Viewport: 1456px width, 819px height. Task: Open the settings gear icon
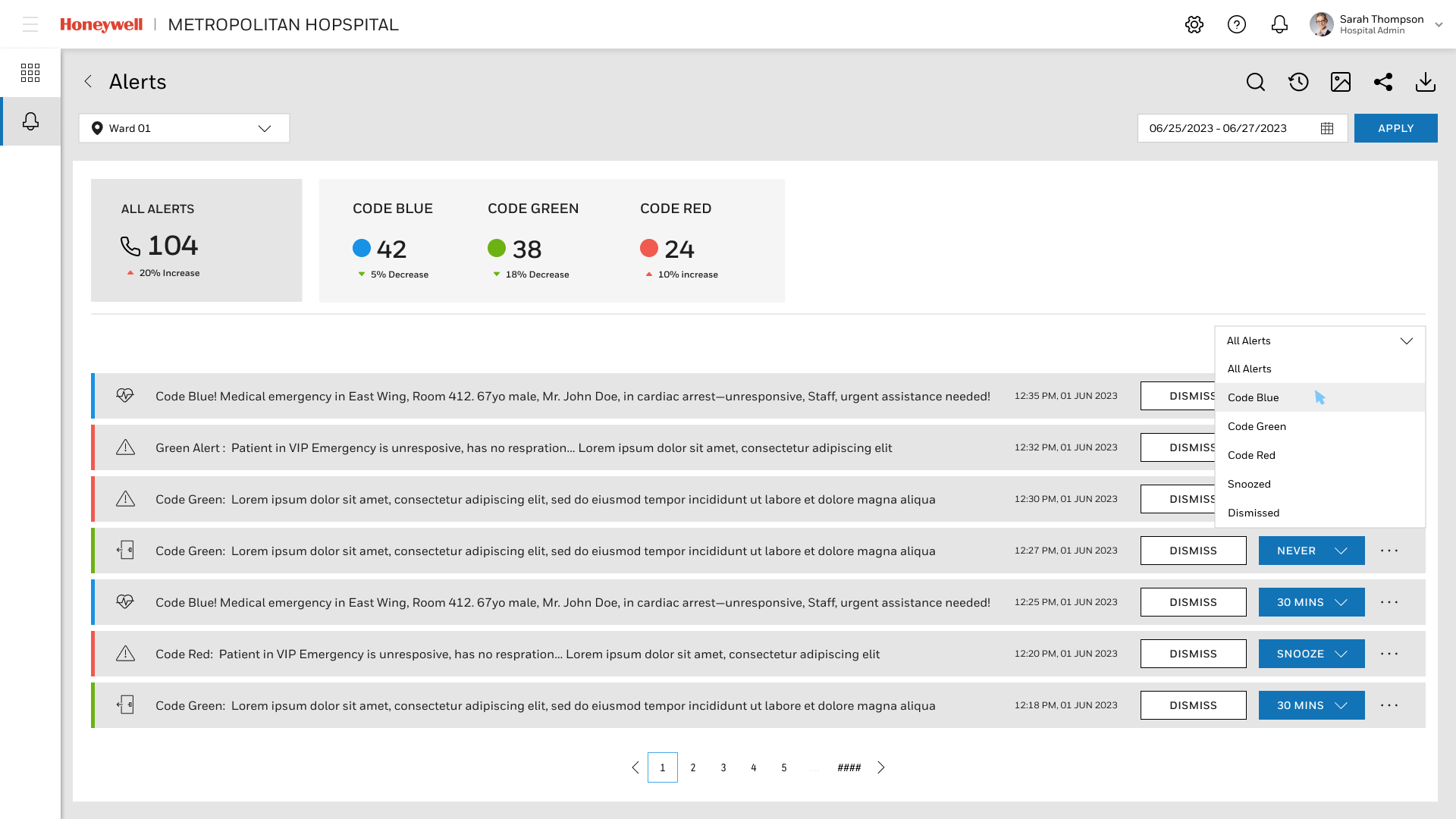tap(1194, 24)
